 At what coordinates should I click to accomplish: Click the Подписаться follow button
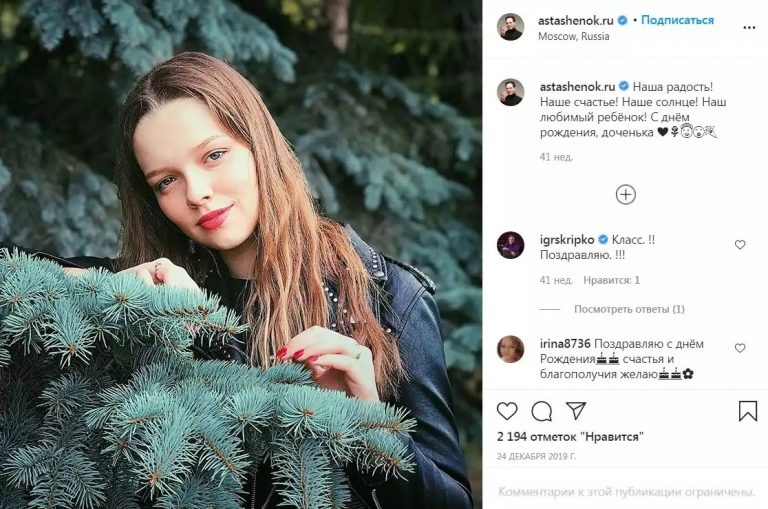pyautogui.click(x=677, y=20)
